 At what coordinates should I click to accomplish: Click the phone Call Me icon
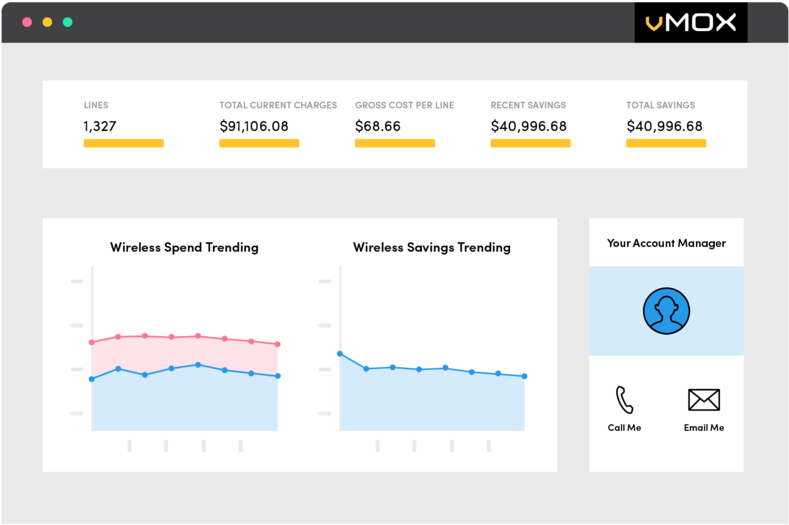click(x=624, y=400)
